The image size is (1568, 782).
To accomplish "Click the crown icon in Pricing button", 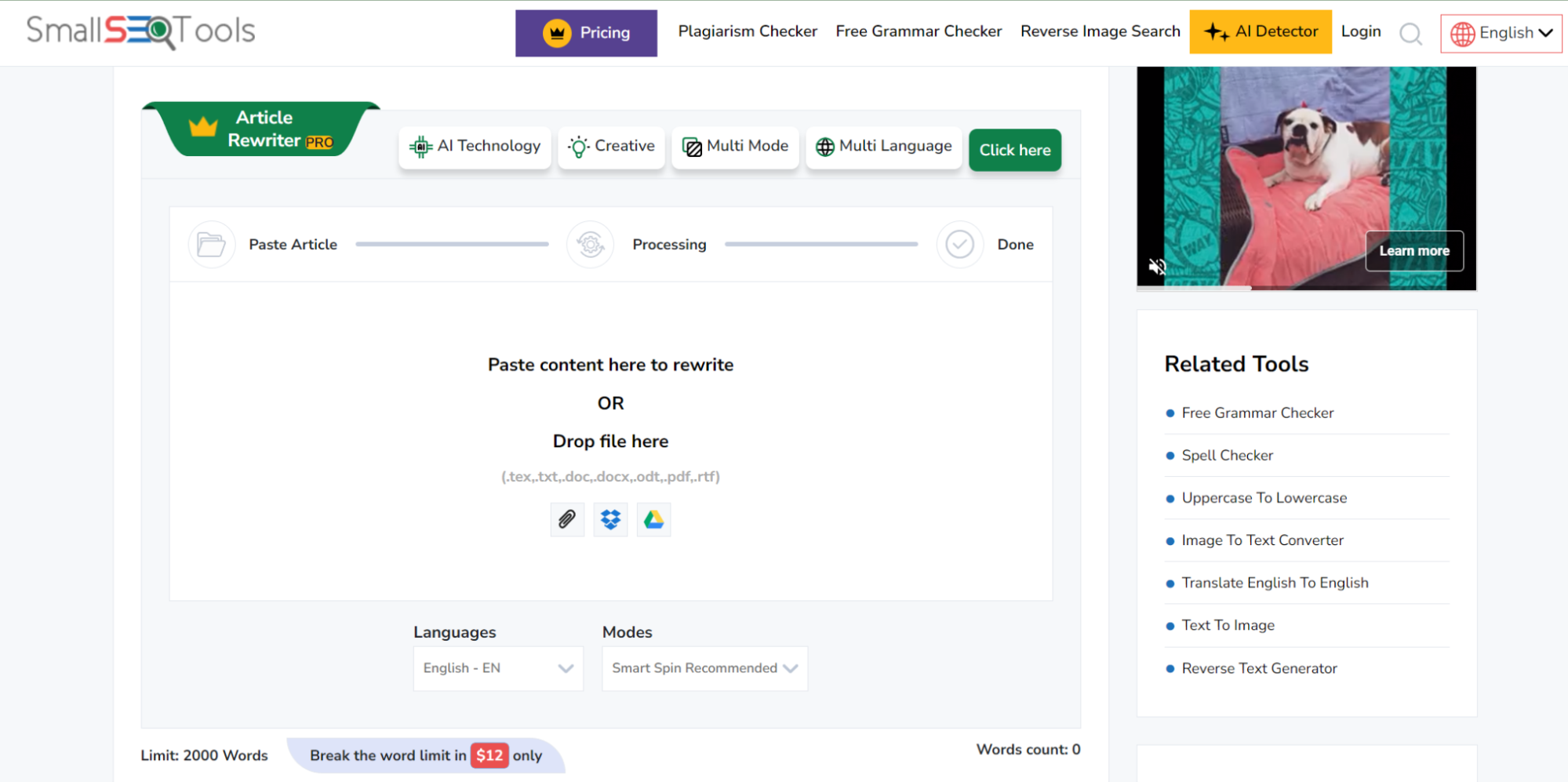I will point(557,33).
